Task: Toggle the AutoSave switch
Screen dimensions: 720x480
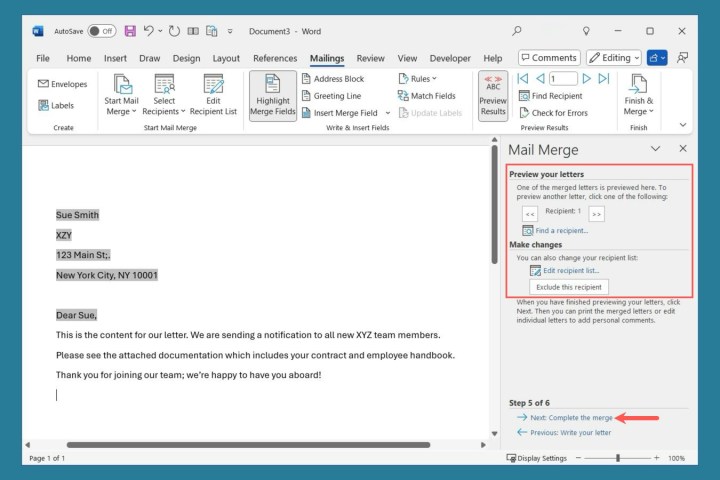Action: [101, 31]
